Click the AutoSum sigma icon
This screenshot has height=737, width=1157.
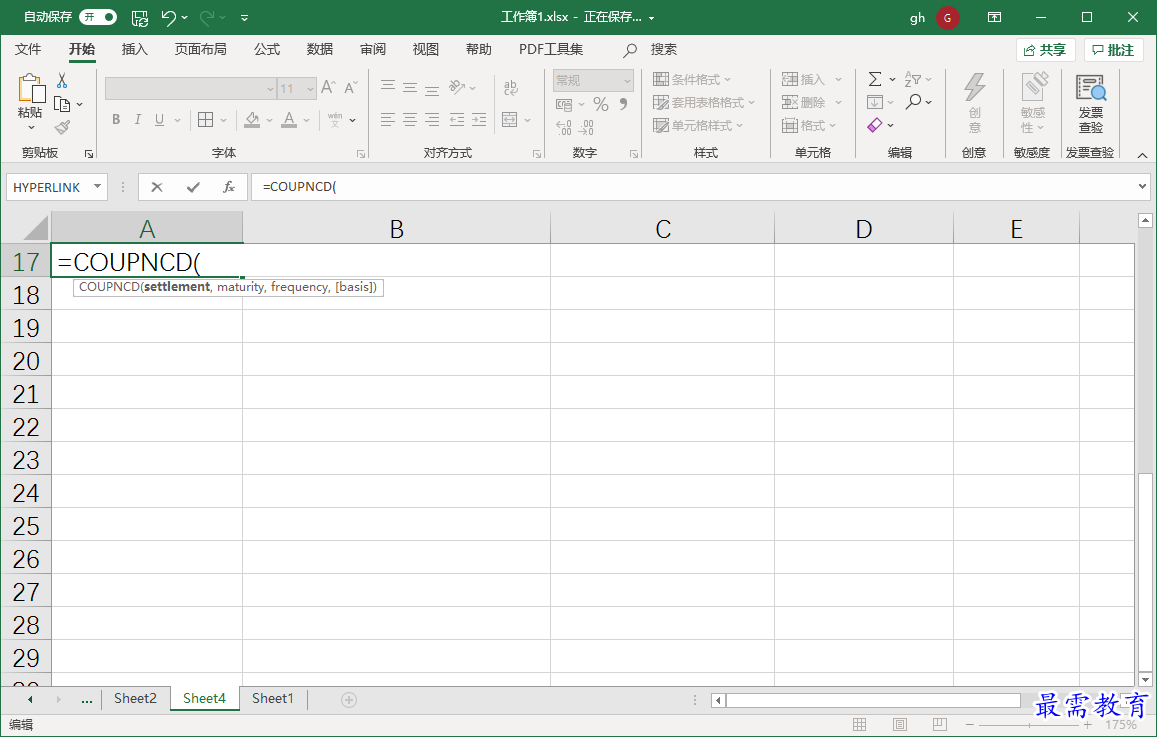[x=875, y=80]
